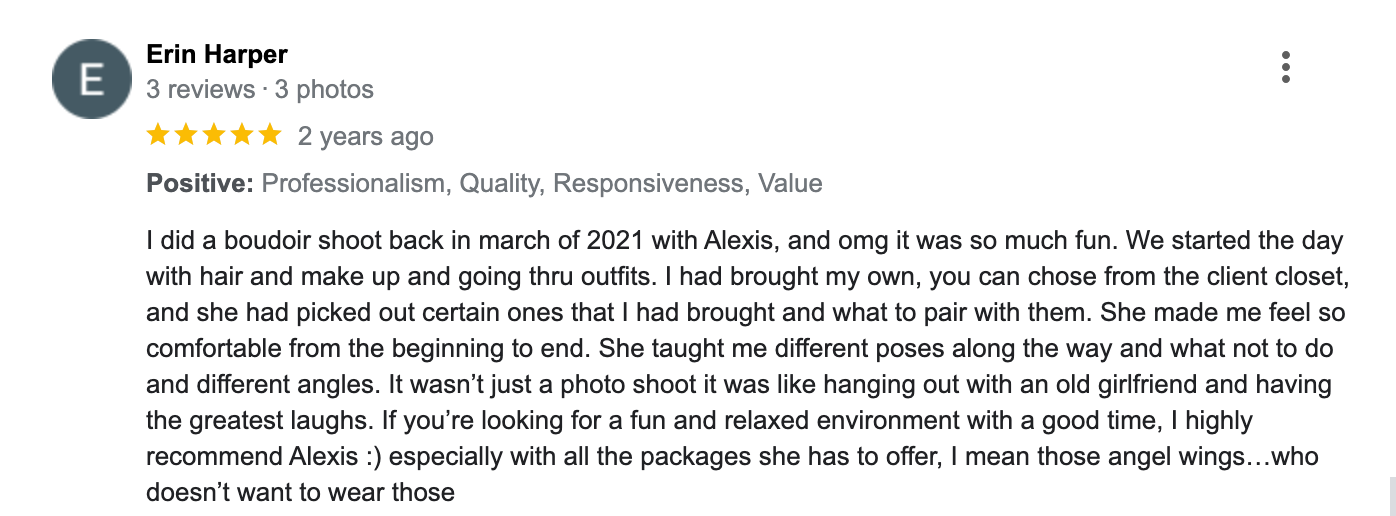Click the "2 years ago" timestamp
The height and width of the screenshot is (516, 1396).
[x=366, y=136]
